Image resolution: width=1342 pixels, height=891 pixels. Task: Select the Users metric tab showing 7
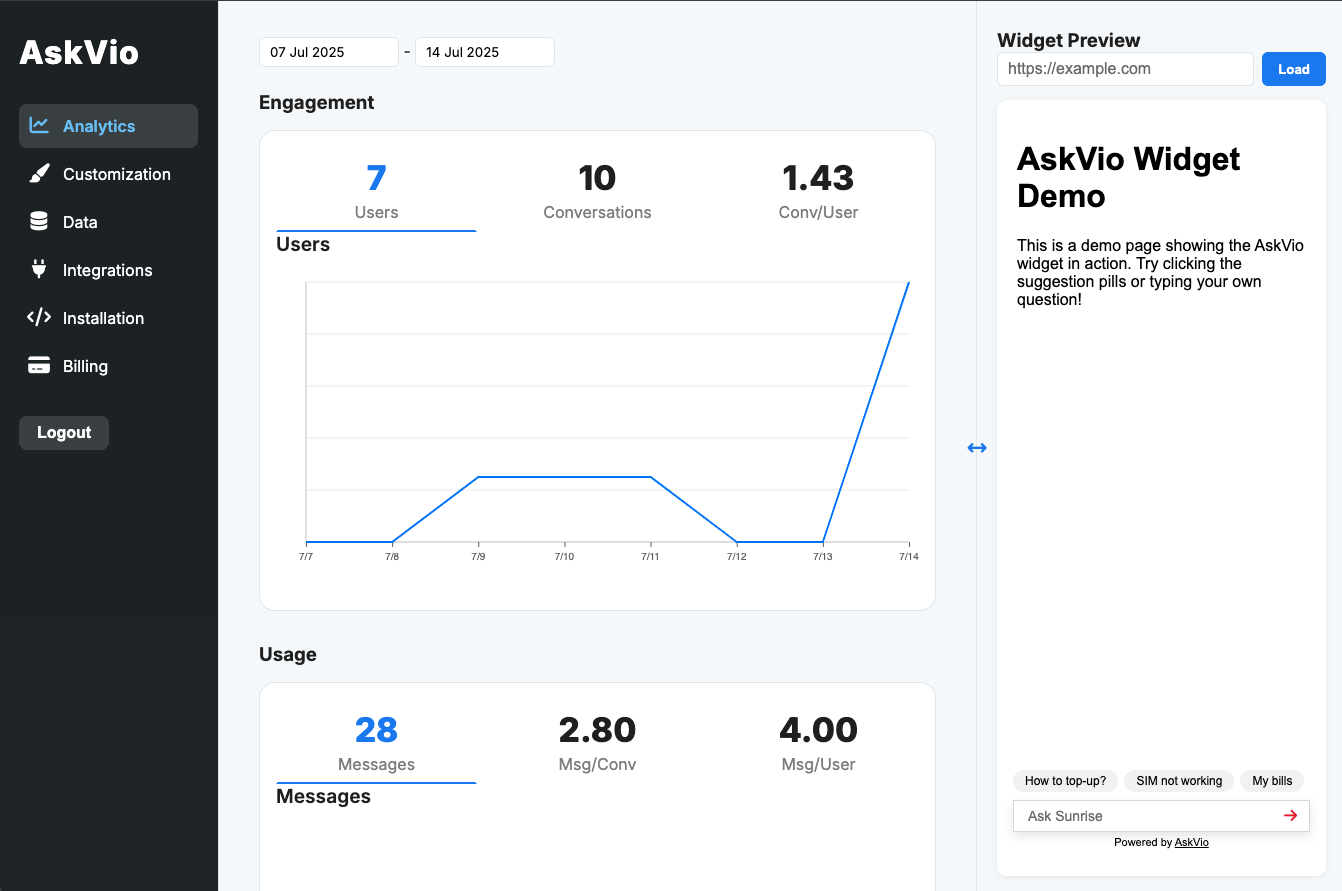[x=376, y=192]
